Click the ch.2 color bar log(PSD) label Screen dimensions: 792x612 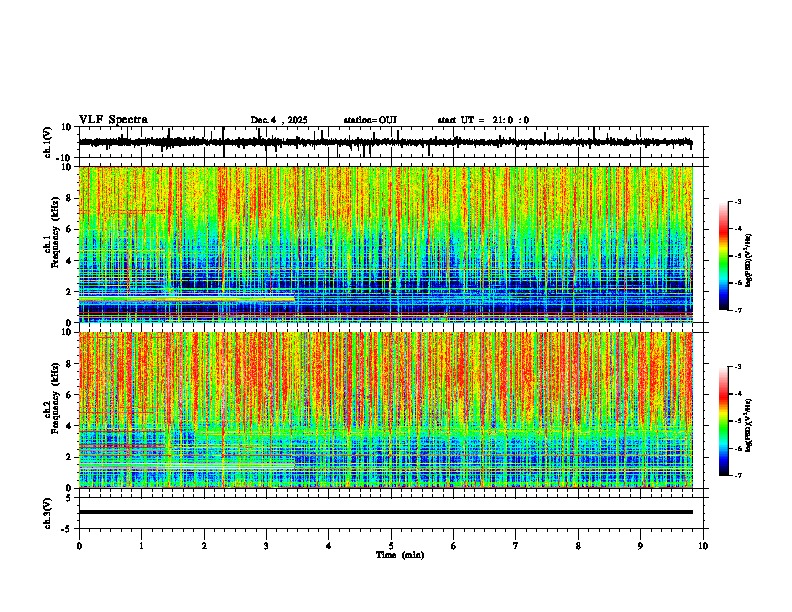click(x=748, y=425)
